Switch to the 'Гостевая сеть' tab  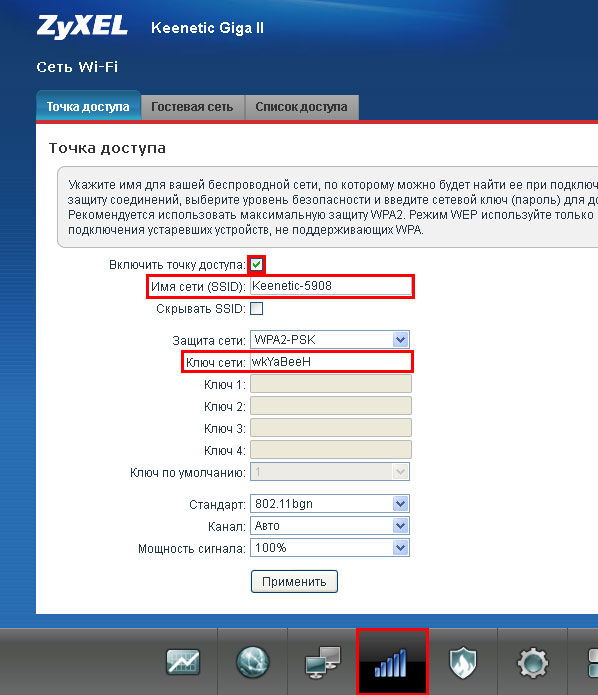point(192,107)
